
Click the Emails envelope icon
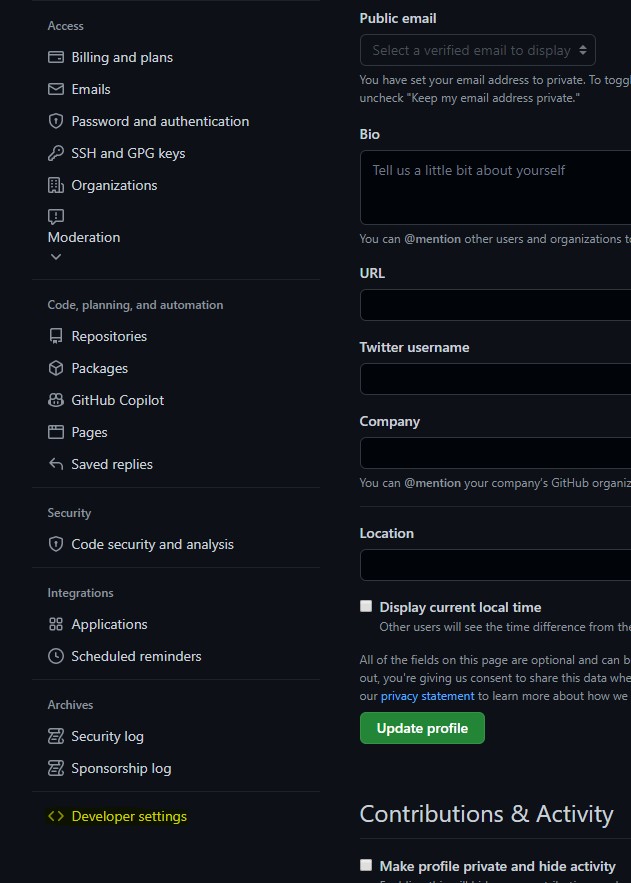pos(56,89)
